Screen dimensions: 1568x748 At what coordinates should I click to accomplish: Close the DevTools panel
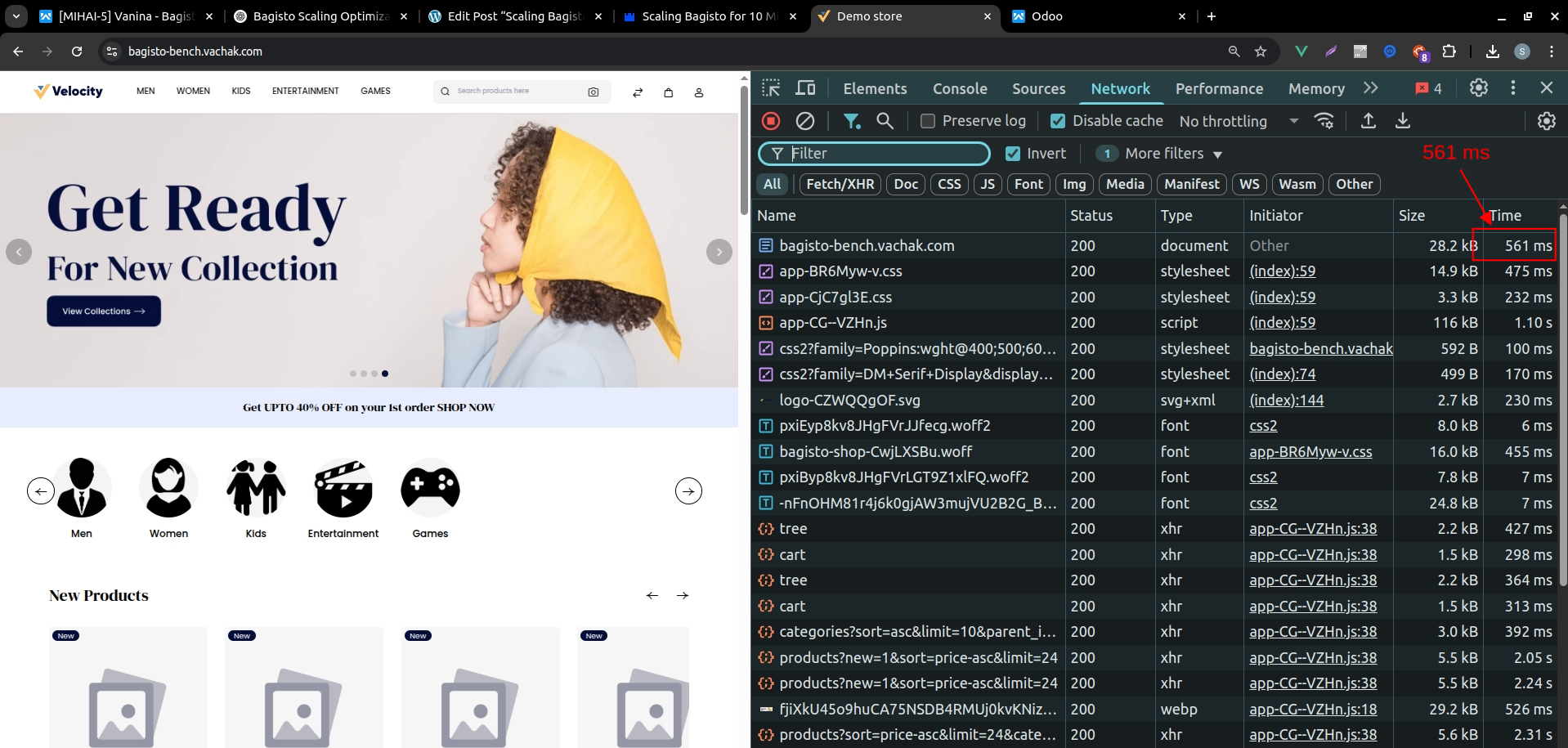click(1547, 87)
